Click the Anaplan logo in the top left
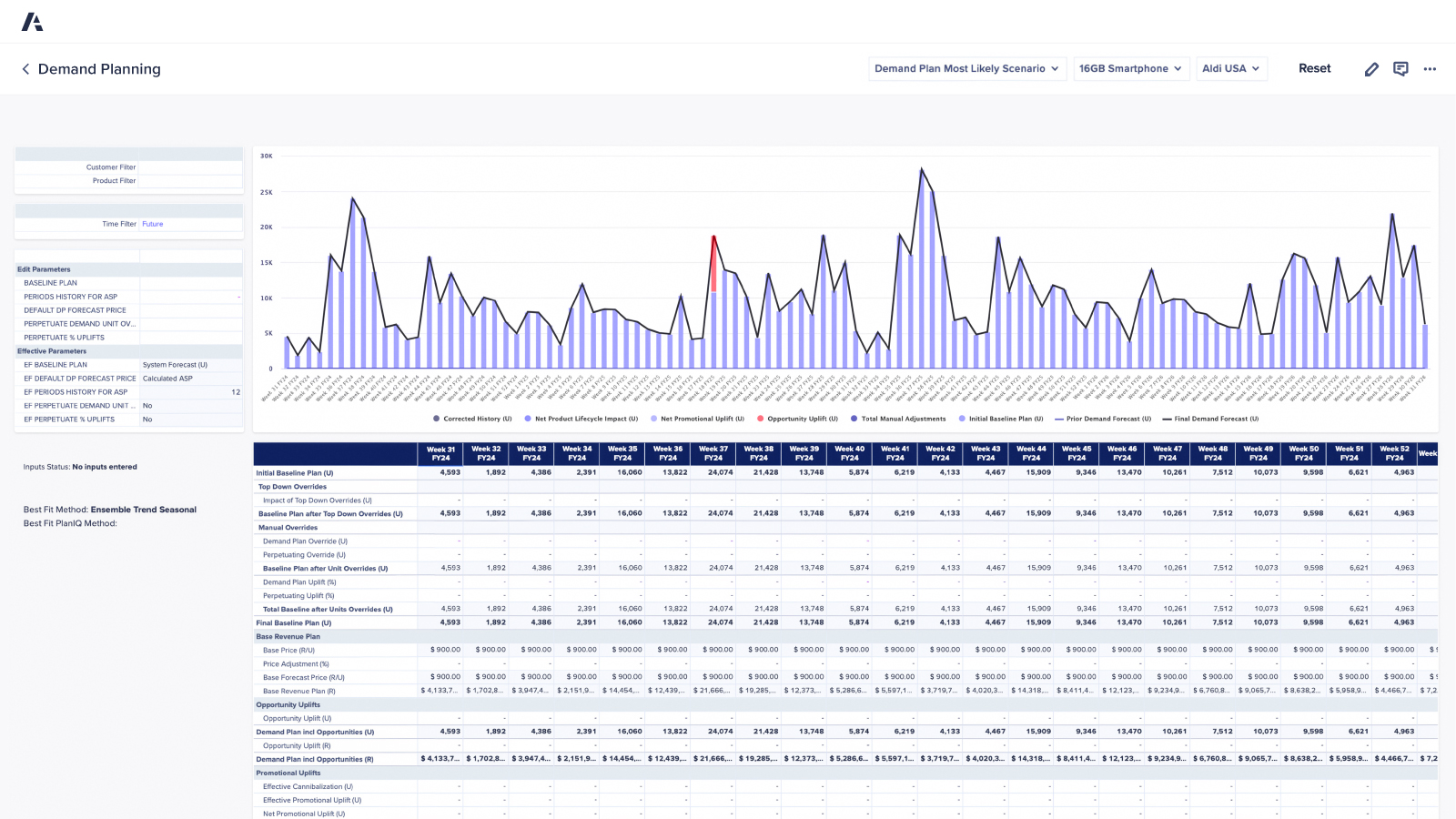This screenshot has width=1456, height=819. (x=33, y=22)
